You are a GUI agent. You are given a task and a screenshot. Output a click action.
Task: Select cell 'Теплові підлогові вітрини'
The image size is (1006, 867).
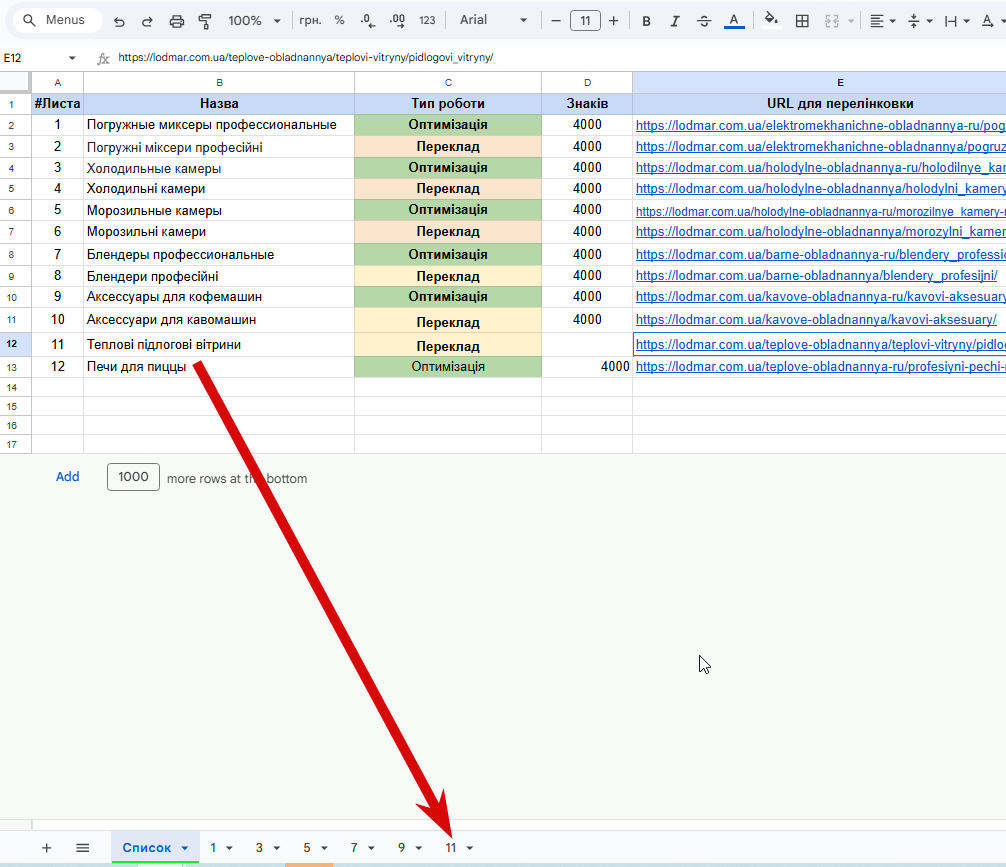219,345
